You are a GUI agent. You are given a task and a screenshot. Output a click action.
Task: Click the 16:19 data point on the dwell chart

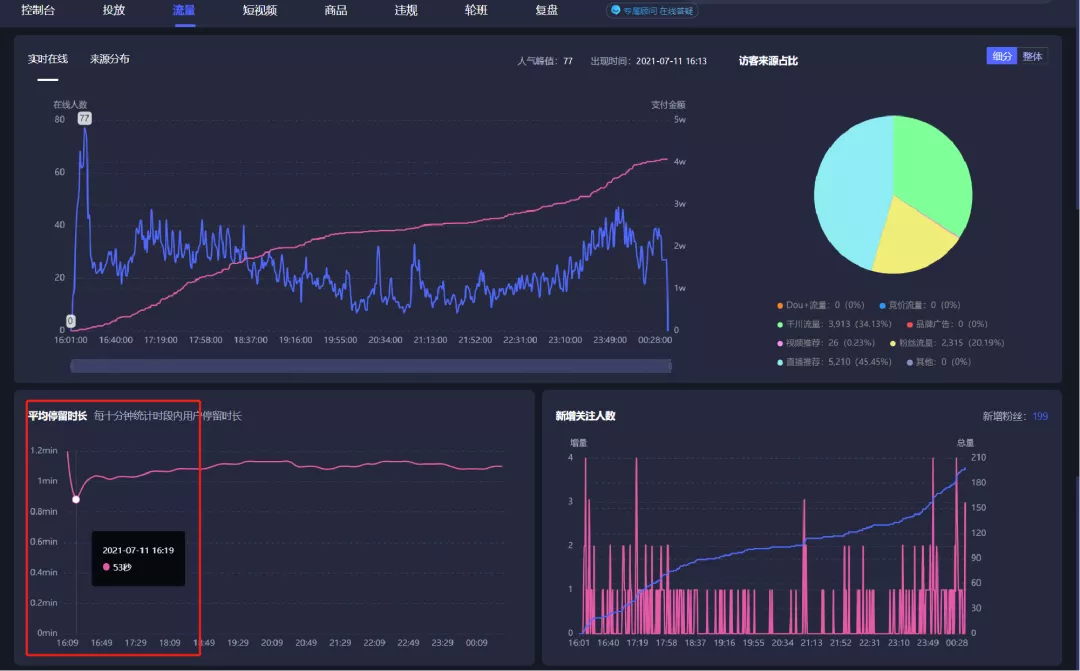click(x=76, y=499)
